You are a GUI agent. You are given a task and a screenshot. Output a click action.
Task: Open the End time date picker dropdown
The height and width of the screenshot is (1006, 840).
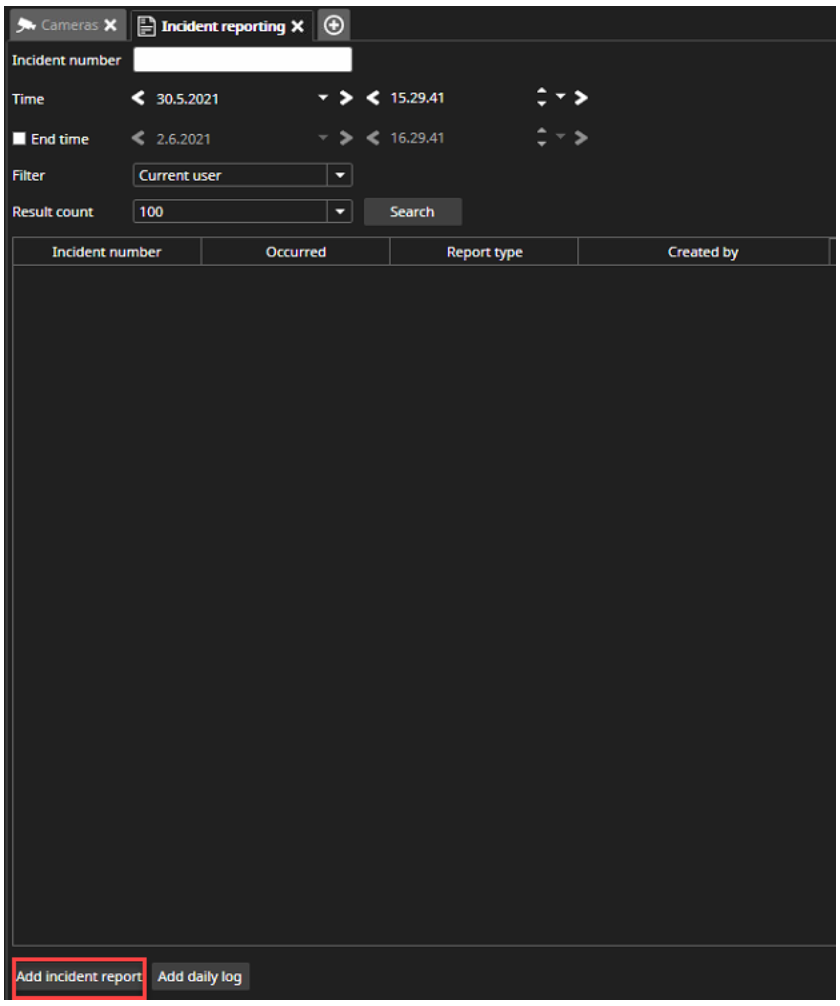pos(323,137)
